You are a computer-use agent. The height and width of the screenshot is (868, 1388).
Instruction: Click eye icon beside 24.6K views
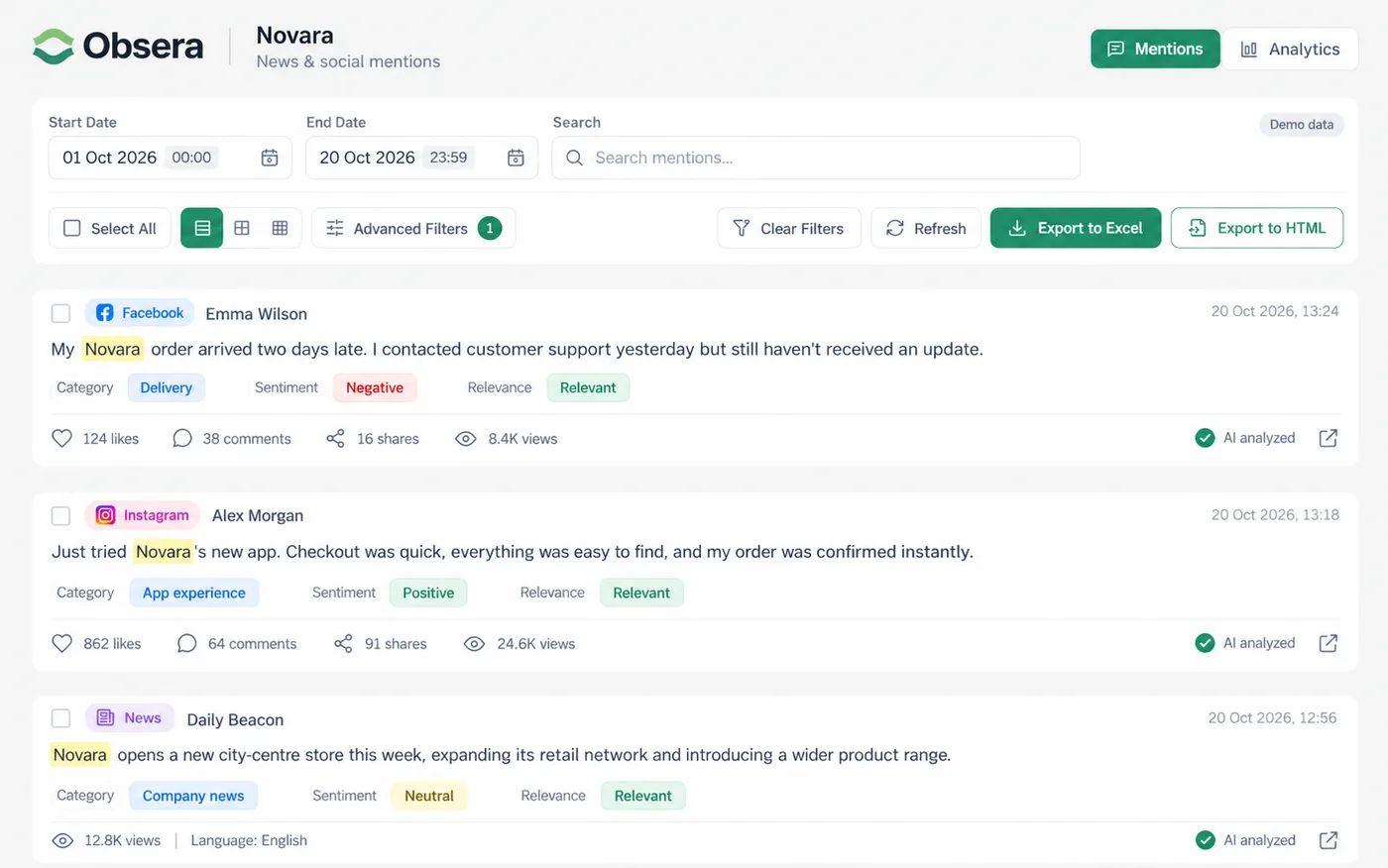(x=474, y=643)
